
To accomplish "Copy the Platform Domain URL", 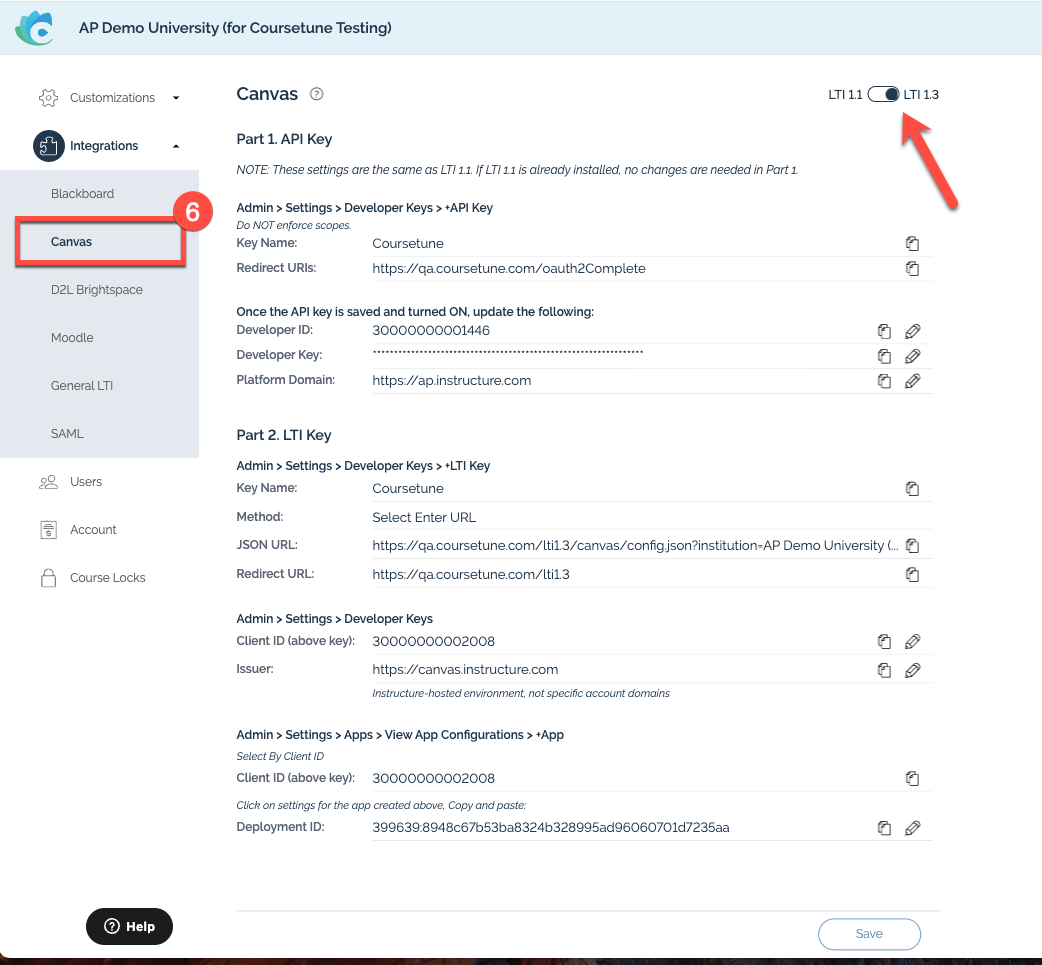I will 884,381.
